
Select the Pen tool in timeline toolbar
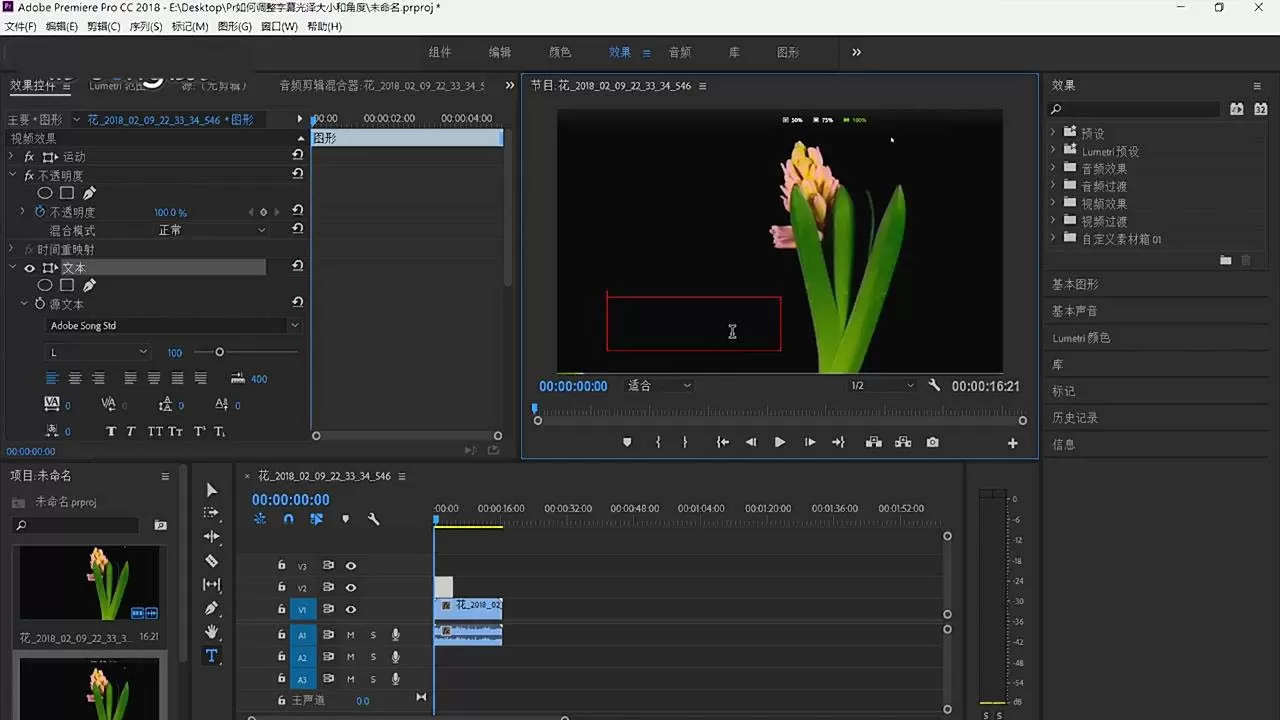(x=211, y=608)
